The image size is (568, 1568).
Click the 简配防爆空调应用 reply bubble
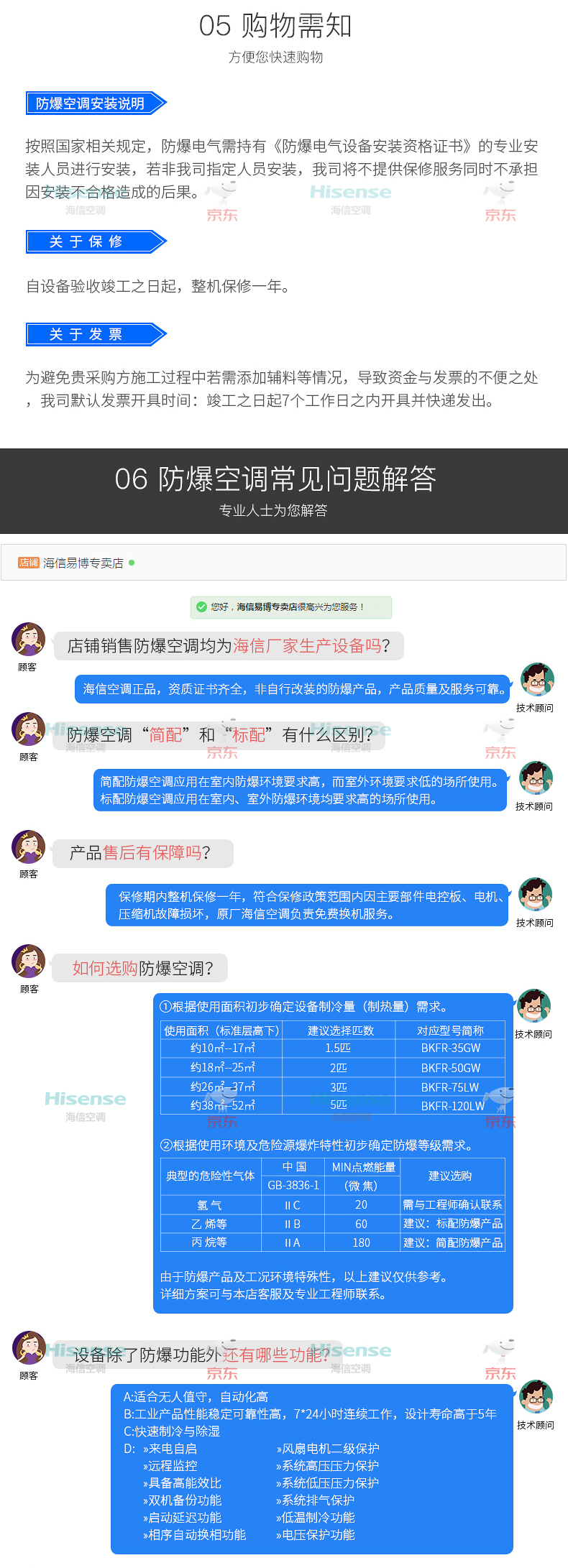pyautogui.click(x=301, y=790)
